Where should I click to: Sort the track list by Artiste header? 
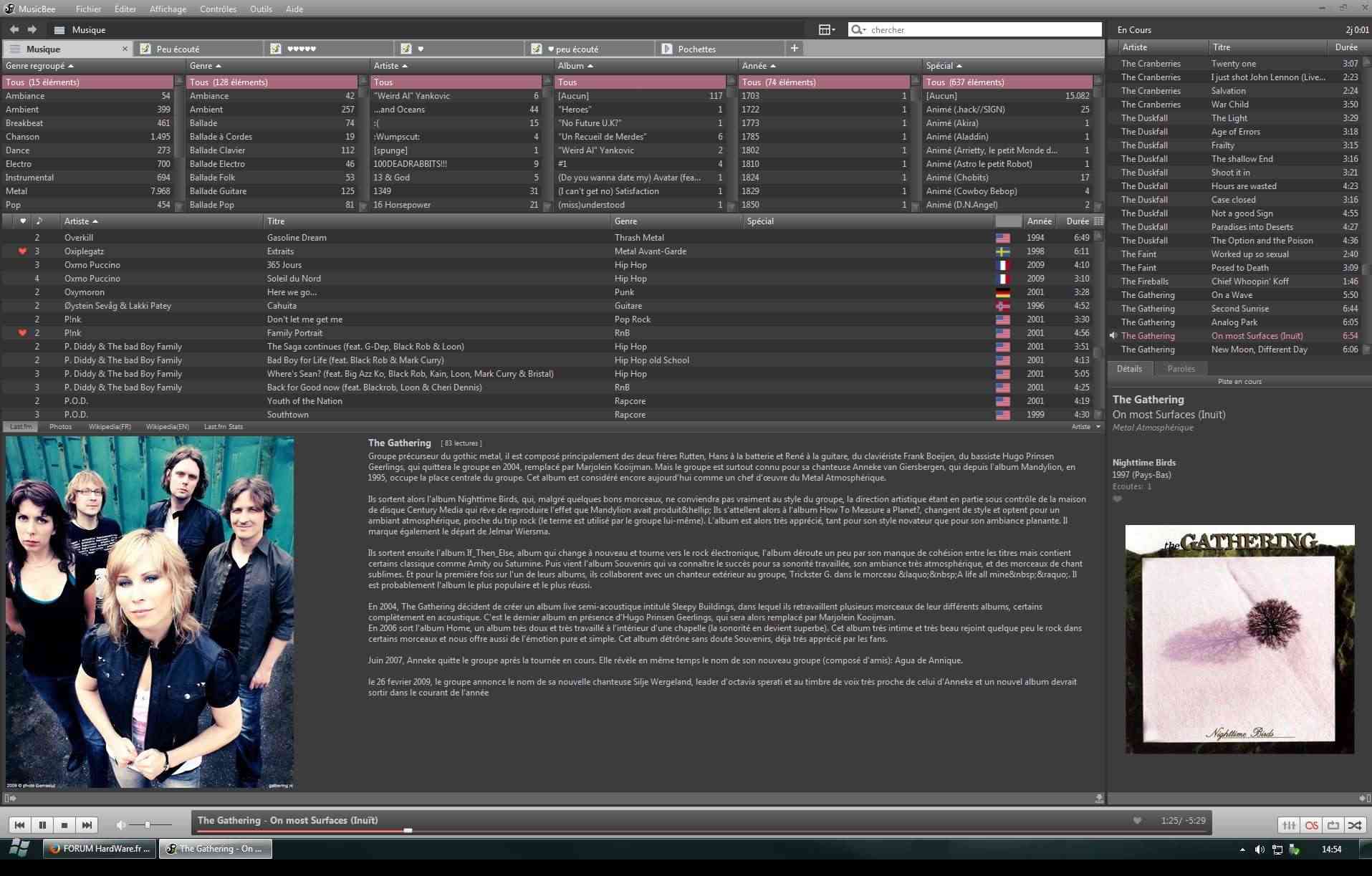pos(160,221)
